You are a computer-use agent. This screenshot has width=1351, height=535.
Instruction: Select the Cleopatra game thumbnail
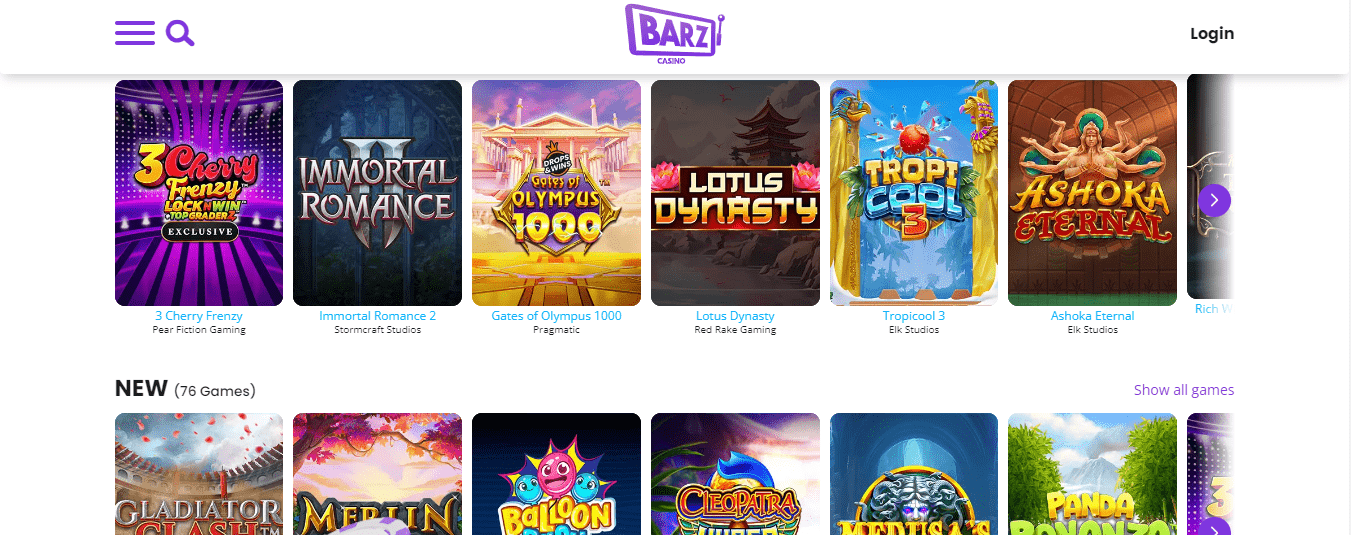[x=735, y=474]
